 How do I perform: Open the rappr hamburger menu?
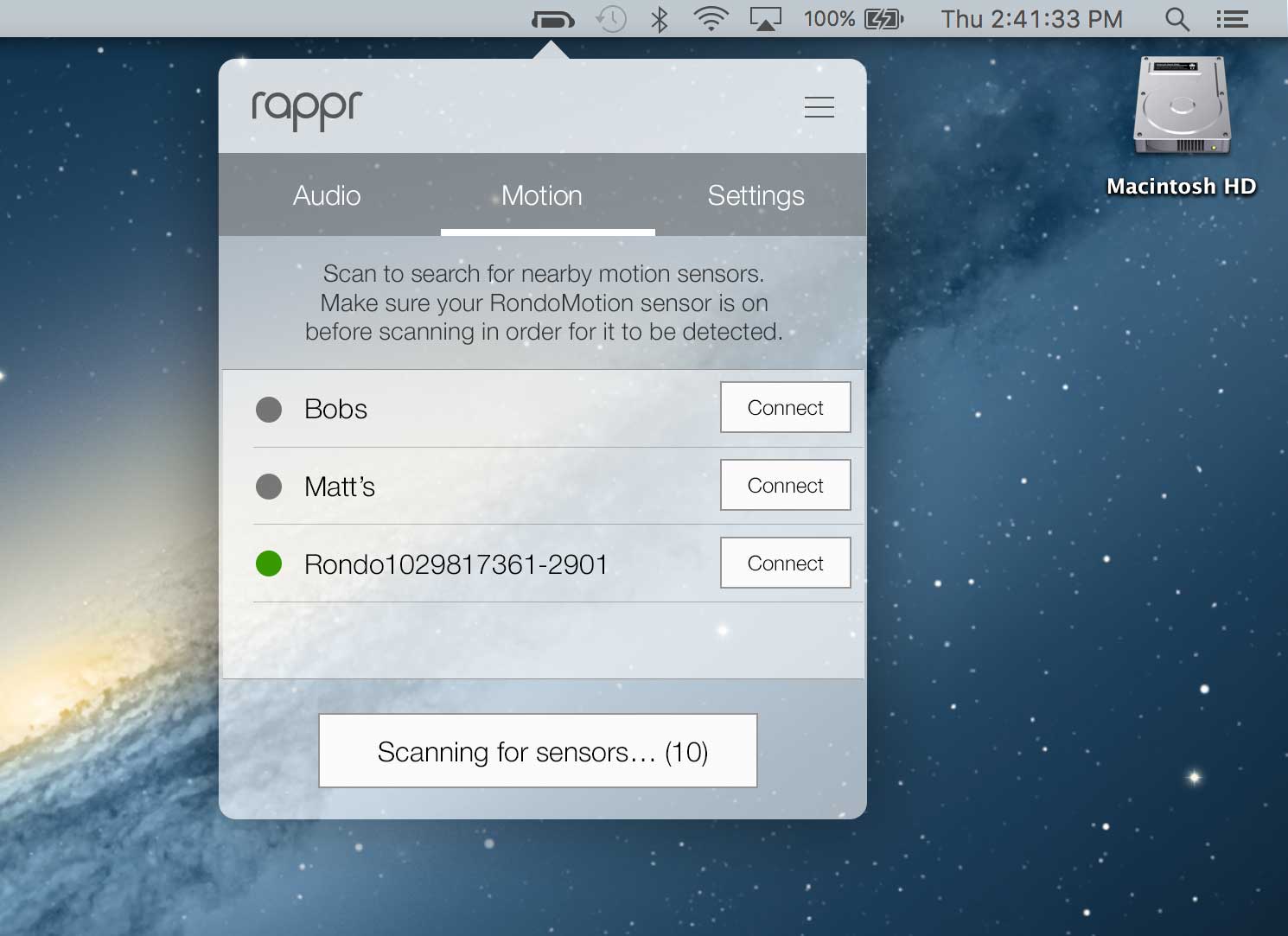pos(819,107)
